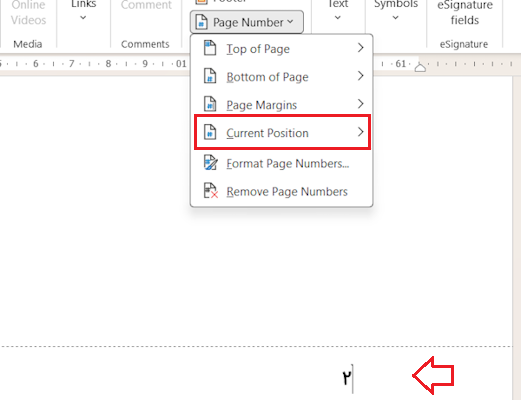Click the Bottom of Page icon

(210, 76)
